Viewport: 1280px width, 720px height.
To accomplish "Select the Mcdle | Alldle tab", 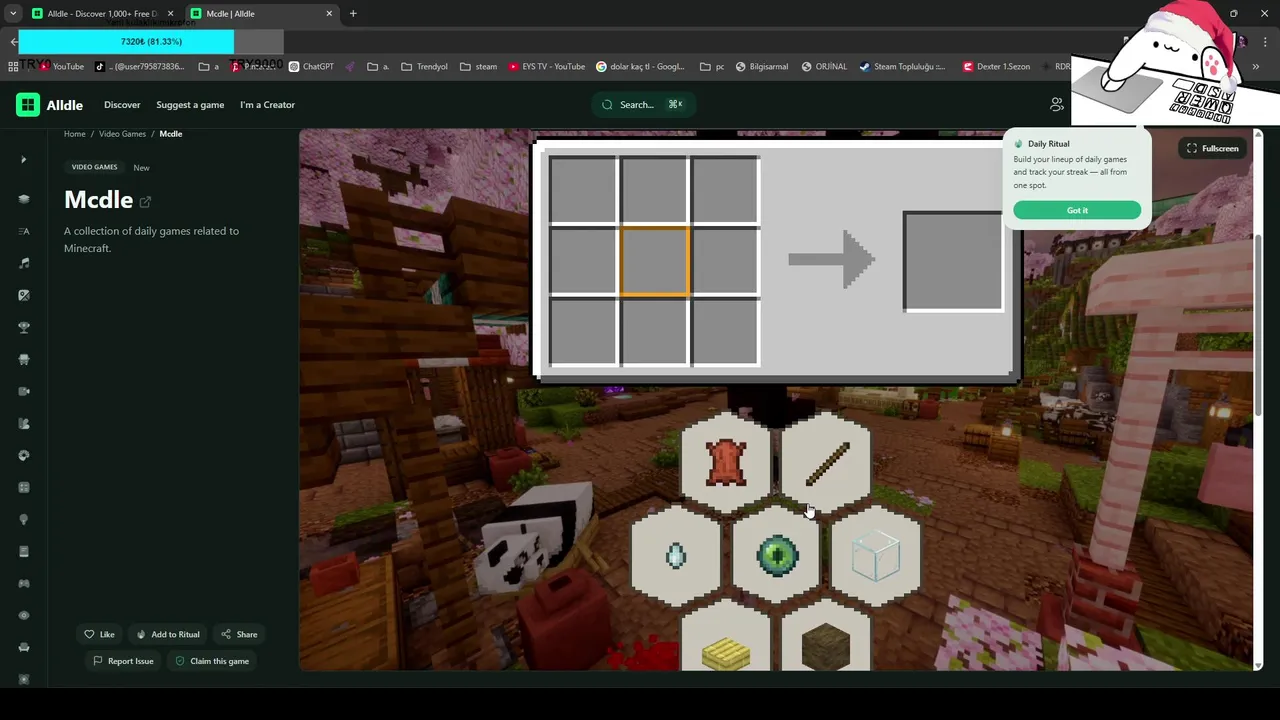I will click(x=262, y=13).
